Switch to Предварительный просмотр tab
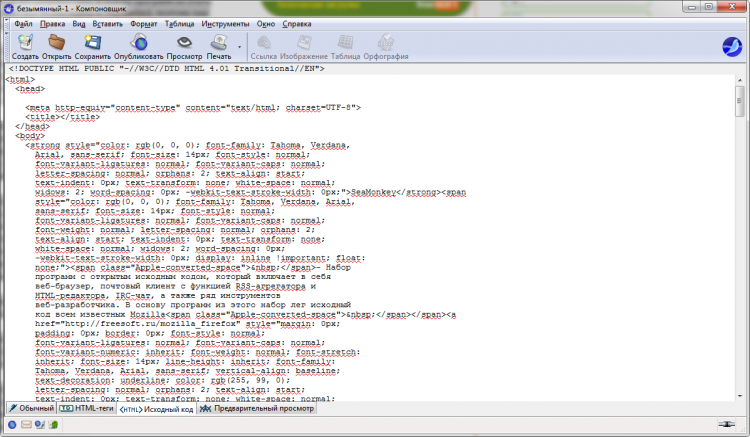The height and width of the screenshot is (437, 750). (257, 408)
